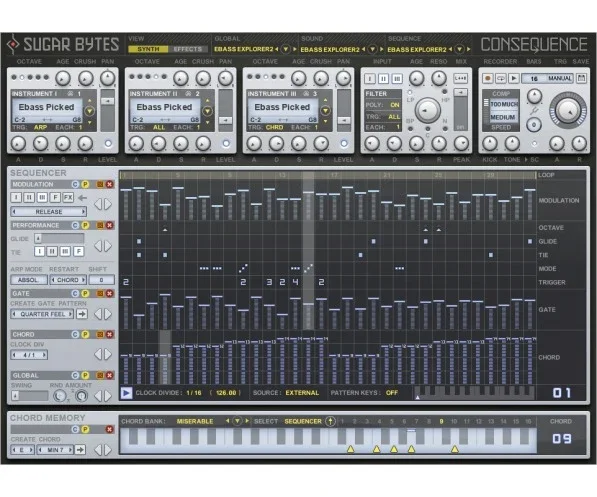This screenshot has width=597, height=497.
Task: Click the record button in the Recorder section
Action: tap(487, 78)
